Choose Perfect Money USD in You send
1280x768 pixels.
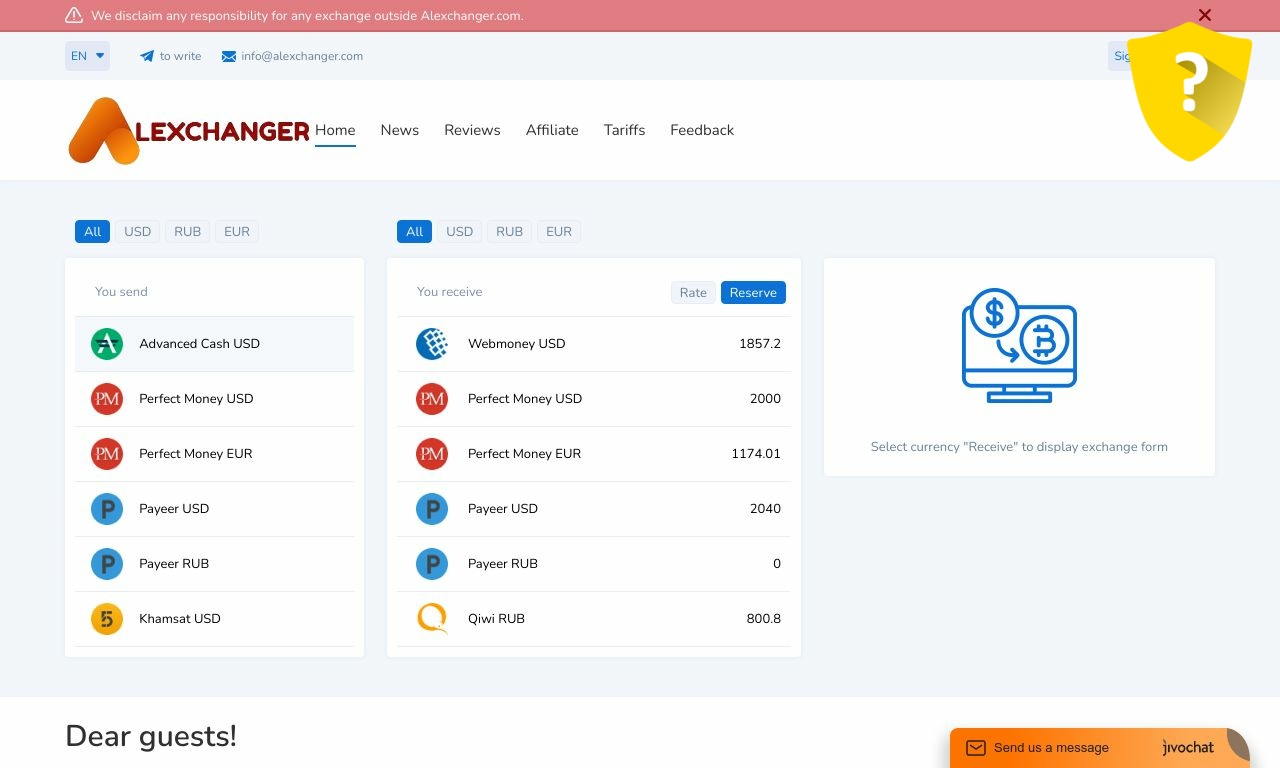tap(214, 399)
